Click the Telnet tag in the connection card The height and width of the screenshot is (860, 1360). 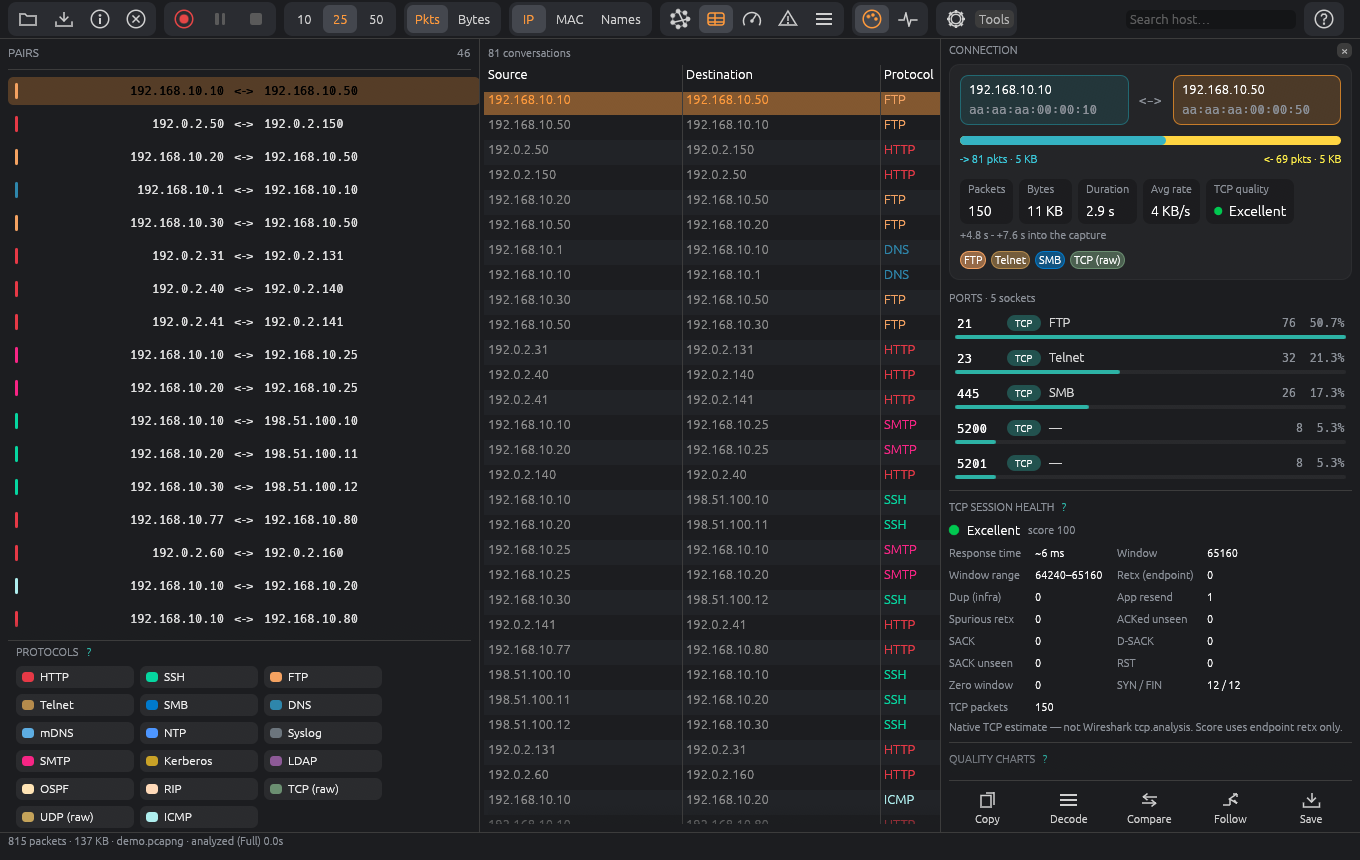pos(1010,260)
